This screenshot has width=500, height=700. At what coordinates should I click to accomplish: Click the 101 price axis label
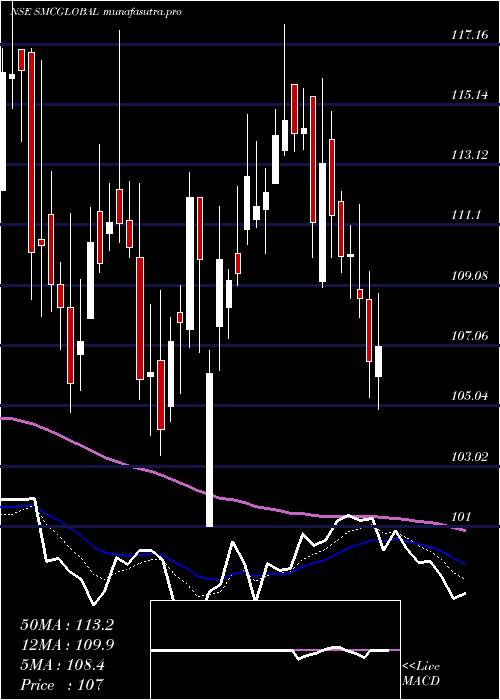pos(461,517)
